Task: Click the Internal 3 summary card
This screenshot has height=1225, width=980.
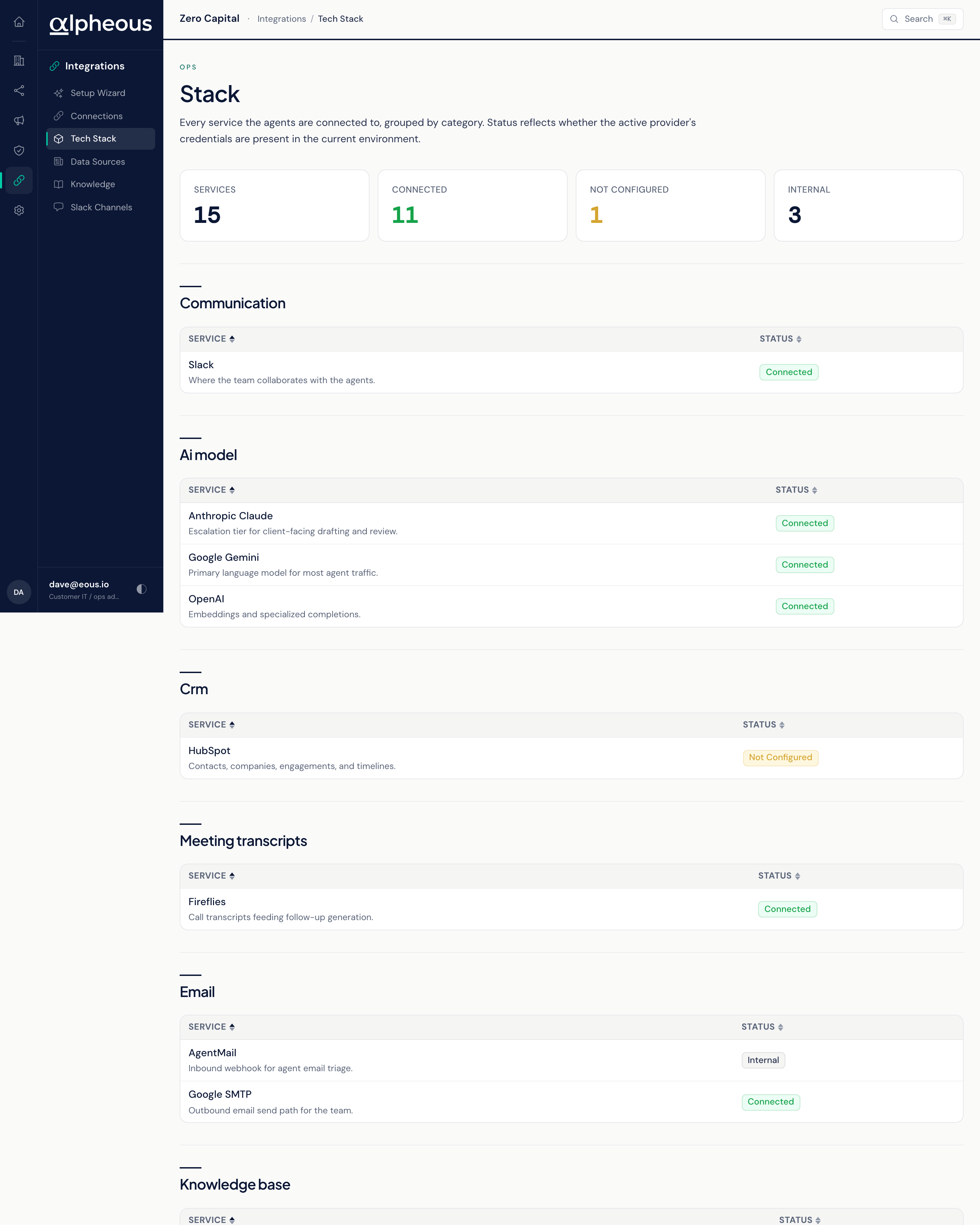Action: pos(869,206)
